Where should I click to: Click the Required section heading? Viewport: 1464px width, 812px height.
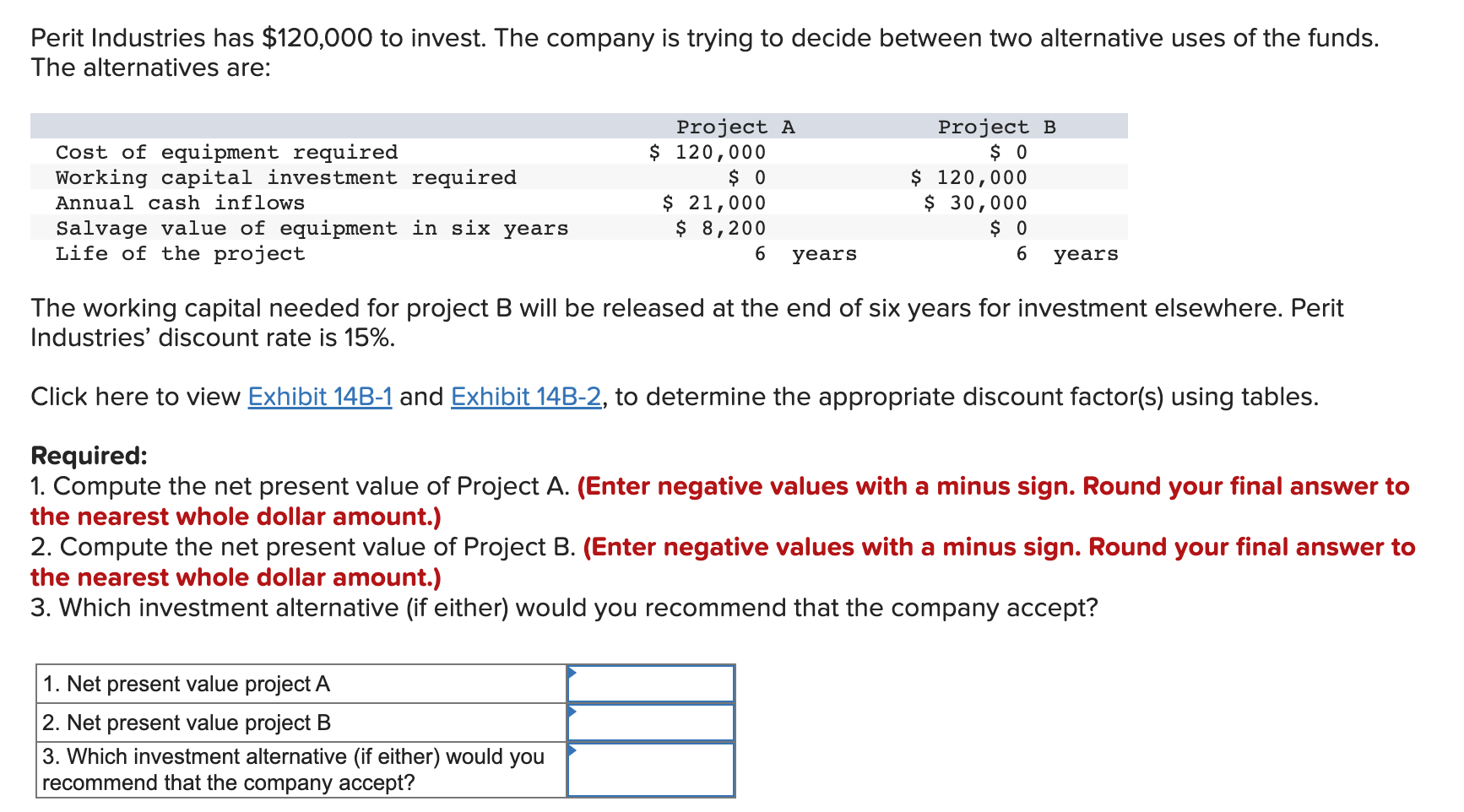[x=88, y=456]
